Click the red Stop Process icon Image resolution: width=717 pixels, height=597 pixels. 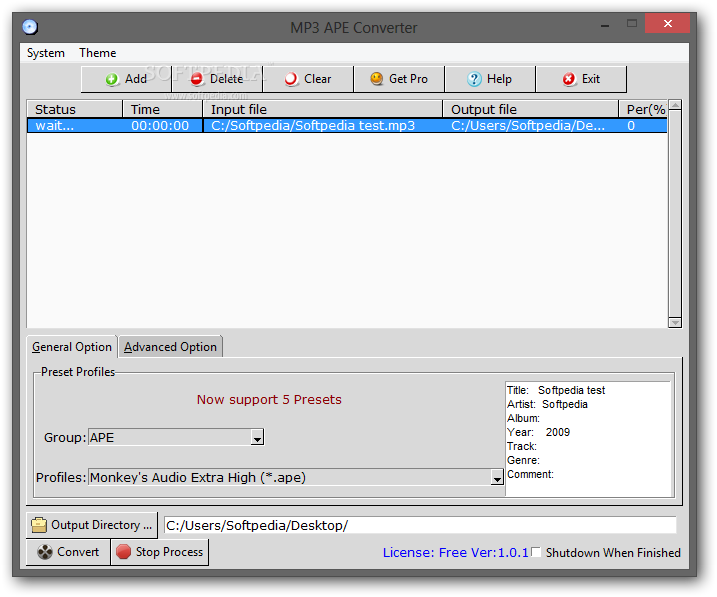pos(123,552)
